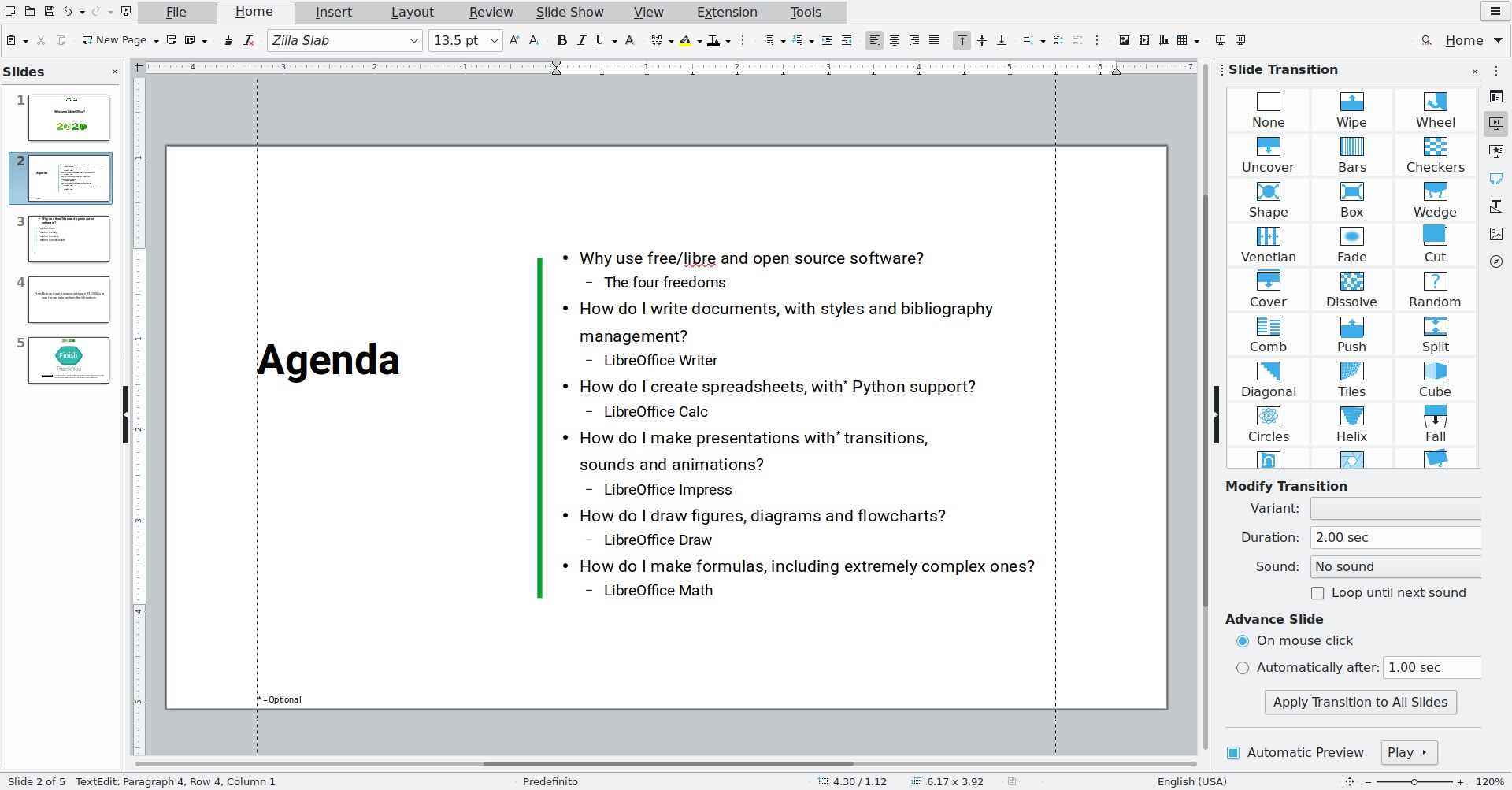Open the Zilla Slab font name dropdown
The image size is (1512, 790).
413,40
